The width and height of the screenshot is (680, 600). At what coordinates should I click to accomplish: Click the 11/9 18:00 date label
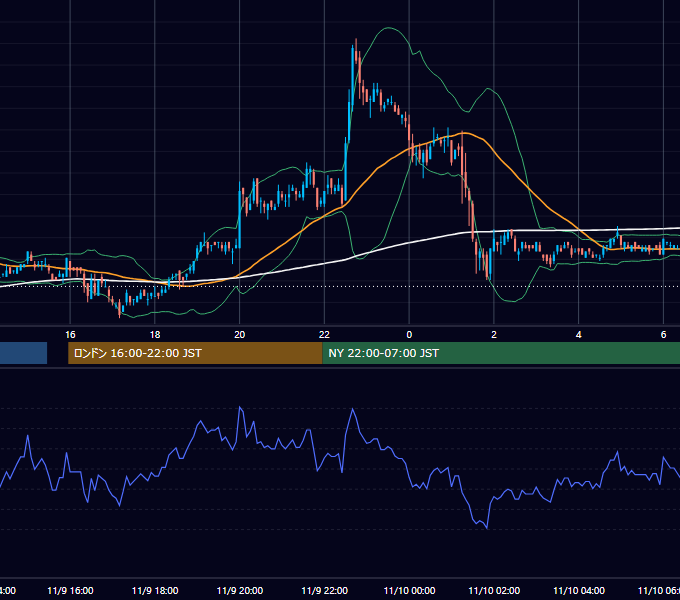pyautogui.click(x=155, y=590)
